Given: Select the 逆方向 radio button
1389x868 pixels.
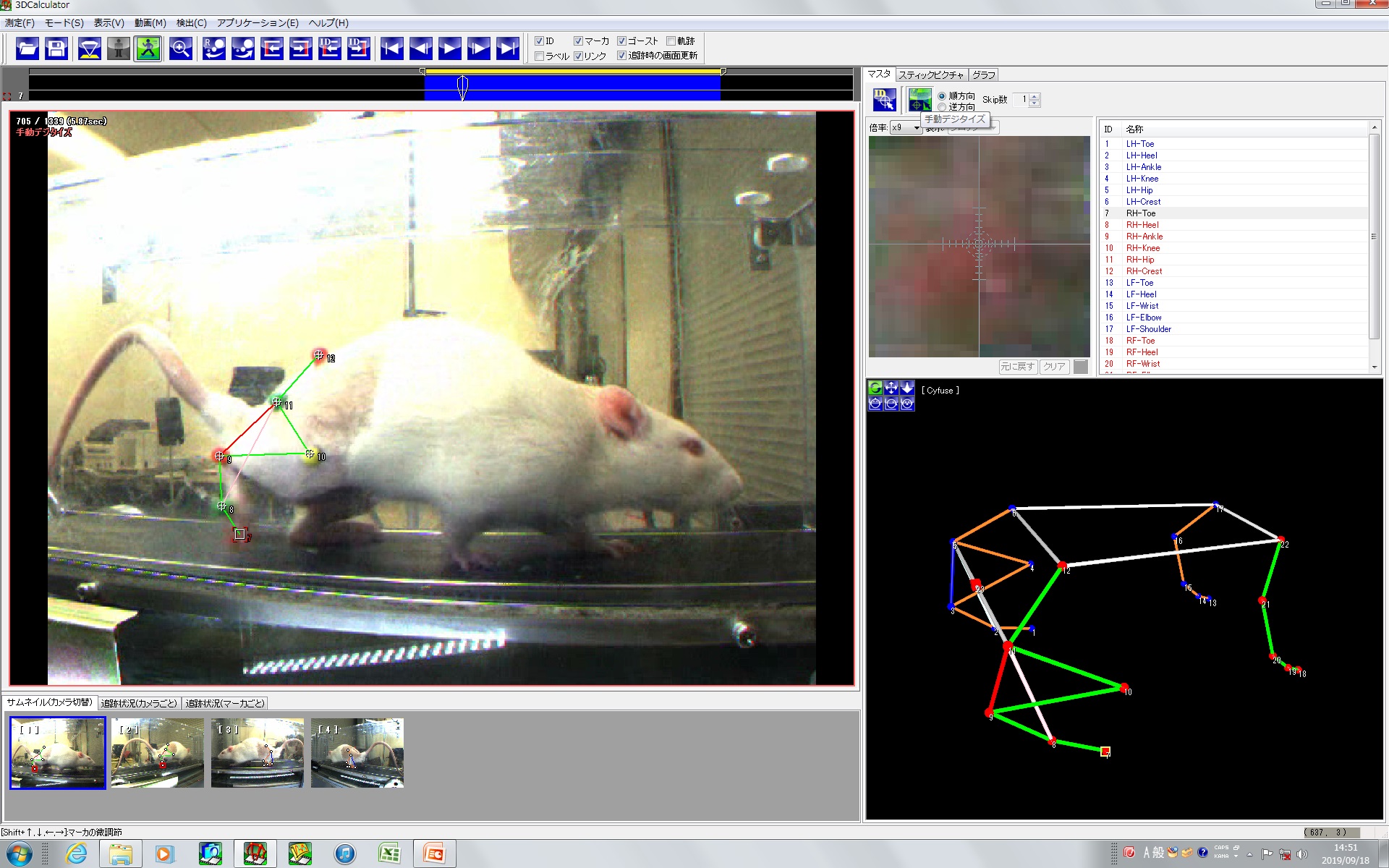Looking at the screenshot, I should [942, 107].
